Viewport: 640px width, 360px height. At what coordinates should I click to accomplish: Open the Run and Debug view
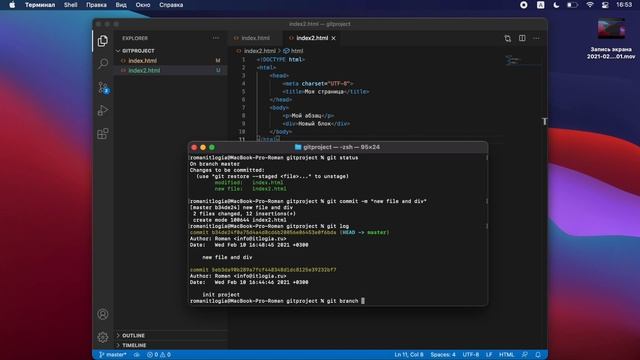click(x=103, y=110)
